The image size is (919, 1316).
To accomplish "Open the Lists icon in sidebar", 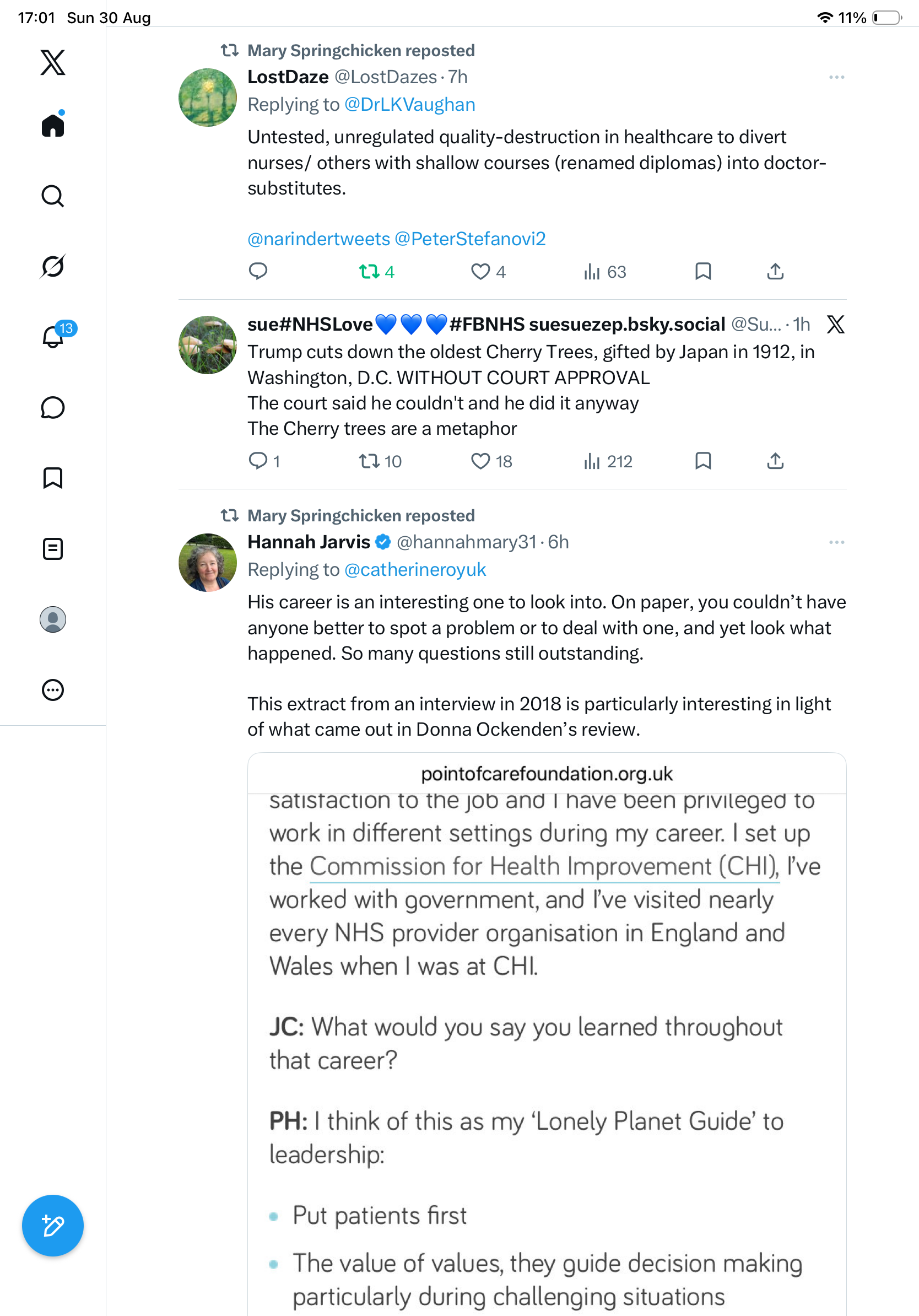I will 53,548.
